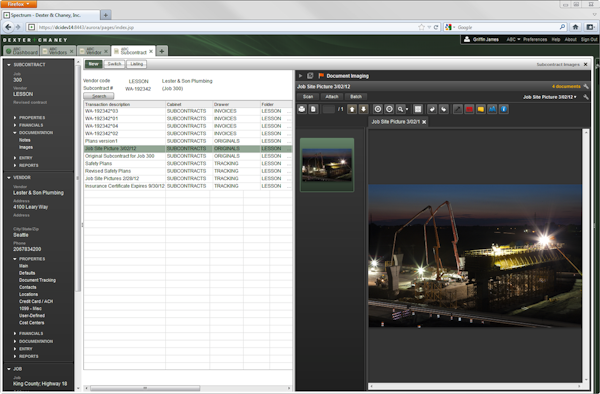Click the Batch button
This screenshot has height=394, width=600.
point(356,97)
